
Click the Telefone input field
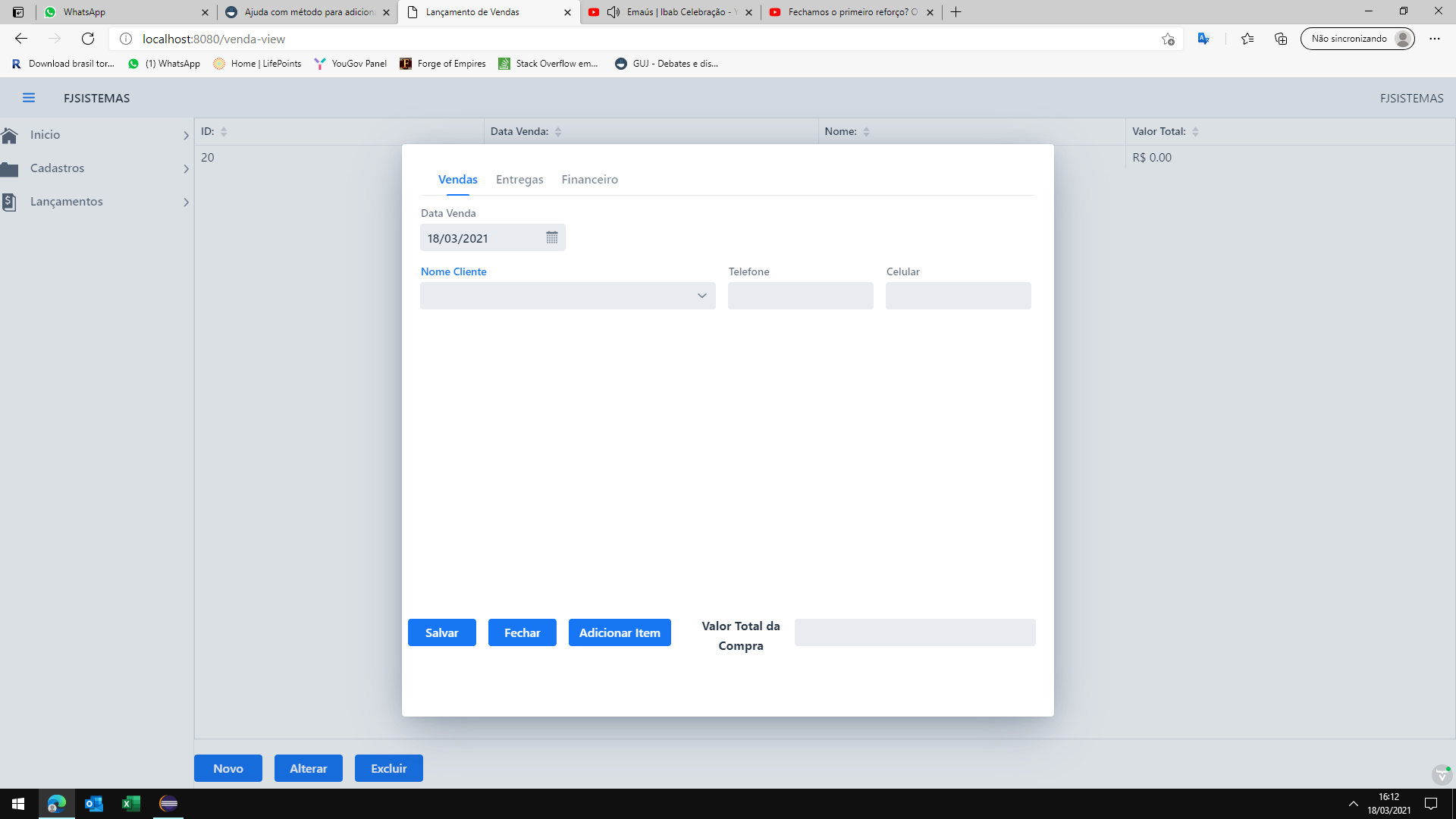click(x=801, y=296)
